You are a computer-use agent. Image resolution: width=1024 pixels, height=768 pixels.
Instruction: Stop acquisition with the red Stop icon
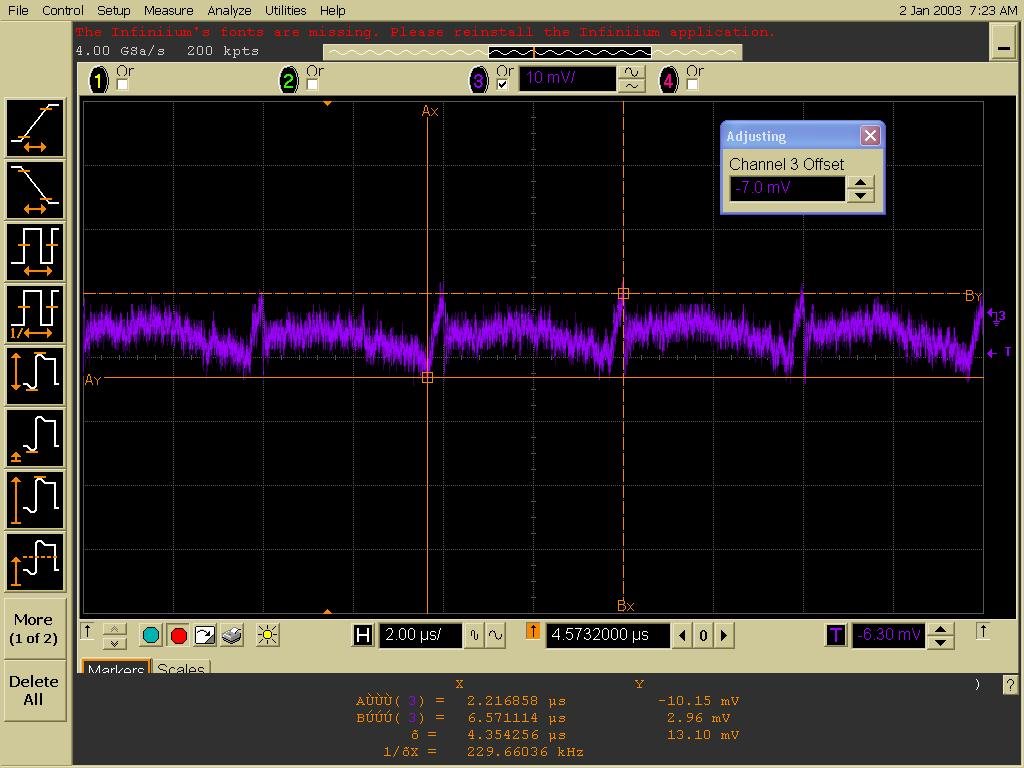178,634
